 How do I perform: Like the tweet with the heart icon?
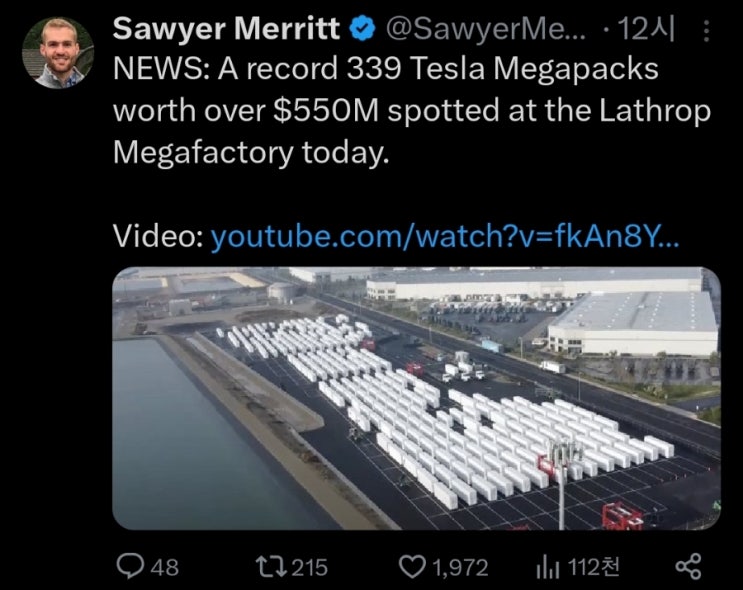(x=412, y=567)
